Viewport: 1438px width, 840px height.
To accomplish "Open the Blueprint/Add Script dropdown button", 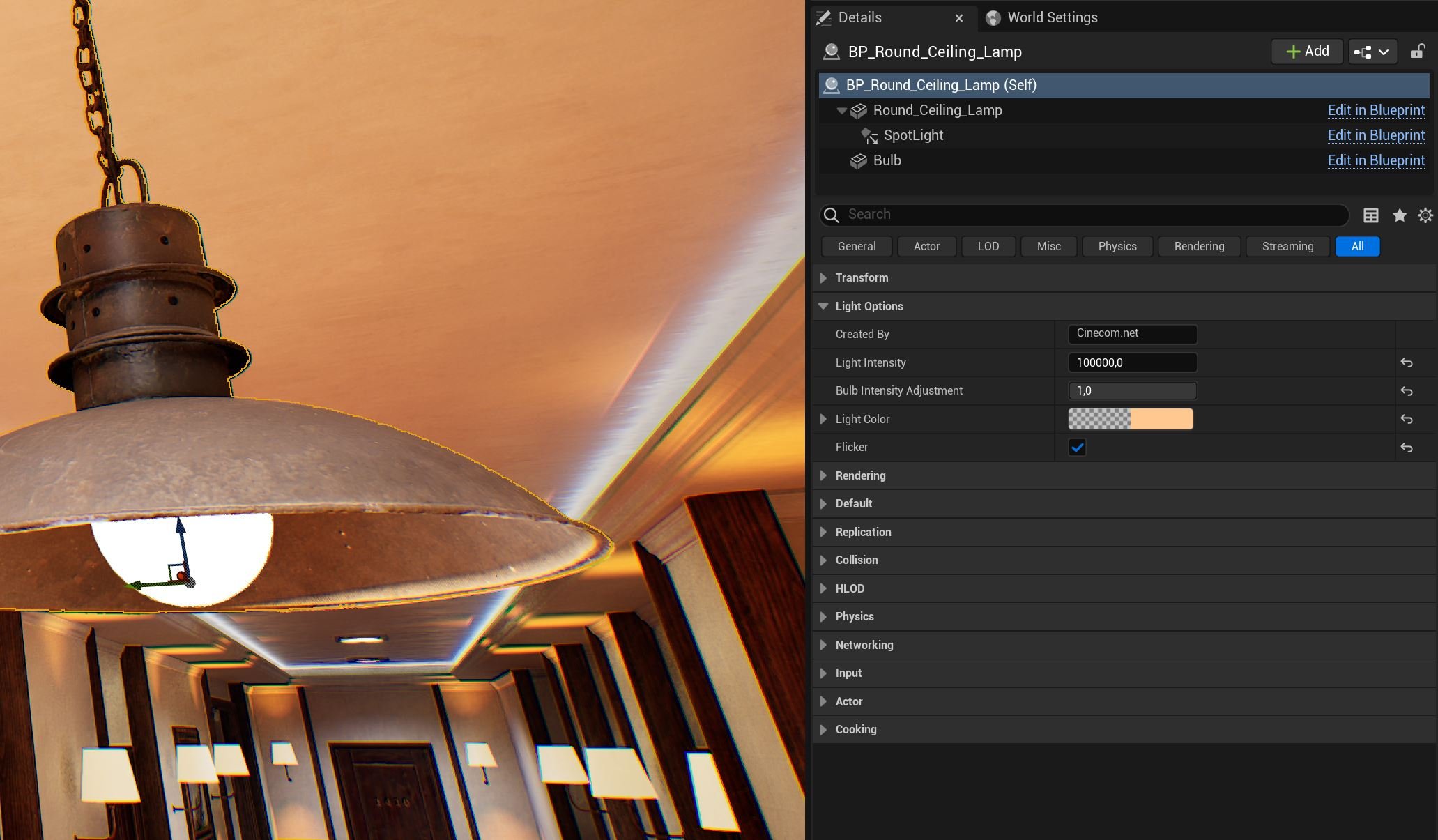I will [x=1372, y=52].
